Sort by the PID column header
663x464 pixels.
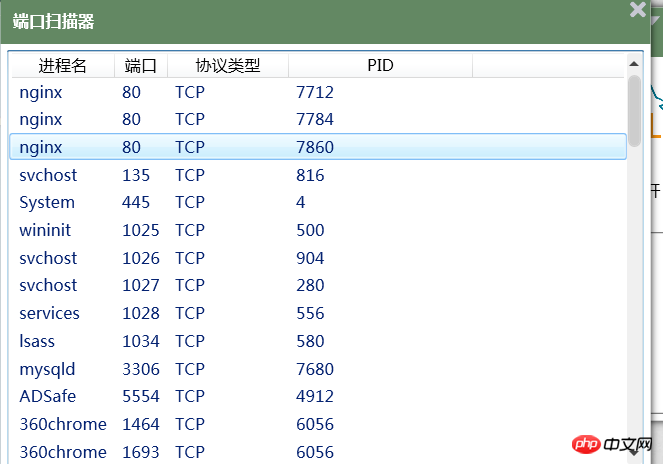[380, 66]
